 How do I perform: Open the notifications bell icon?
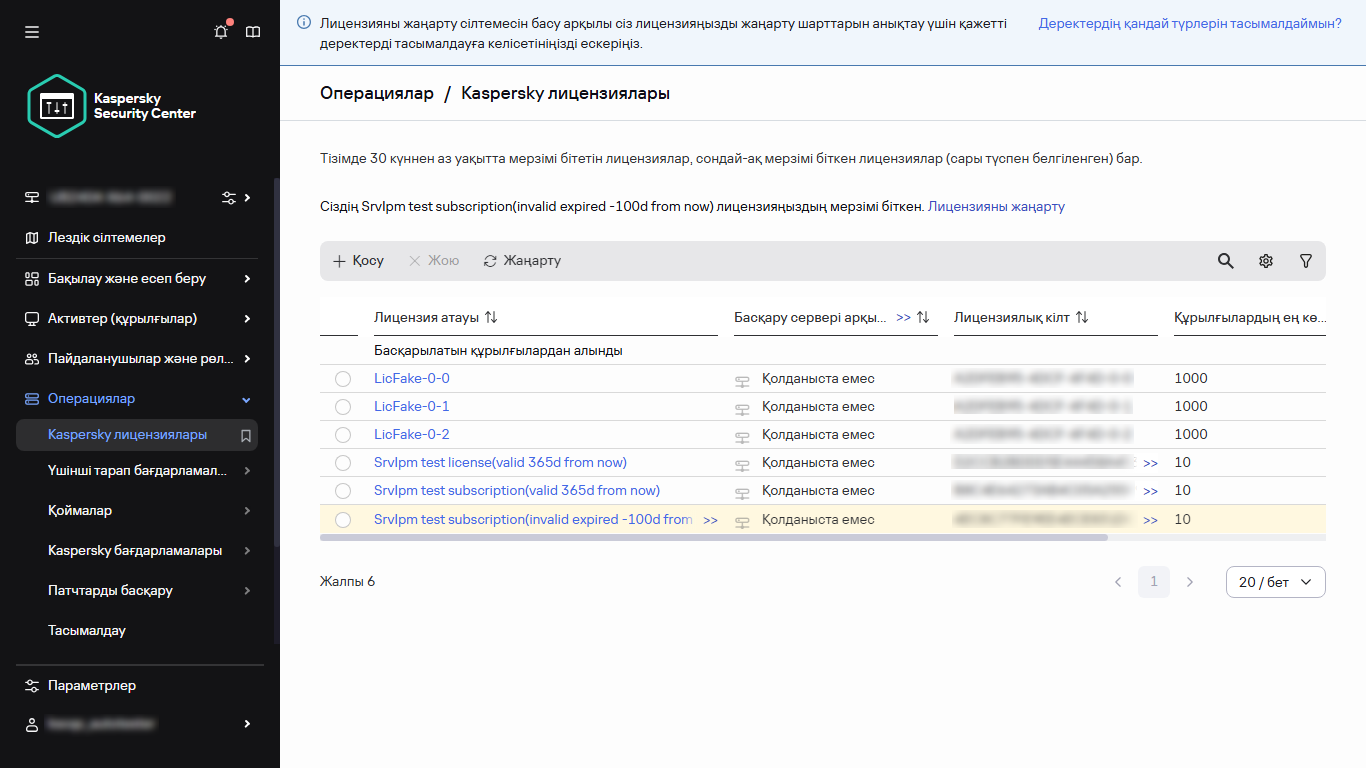221,32
